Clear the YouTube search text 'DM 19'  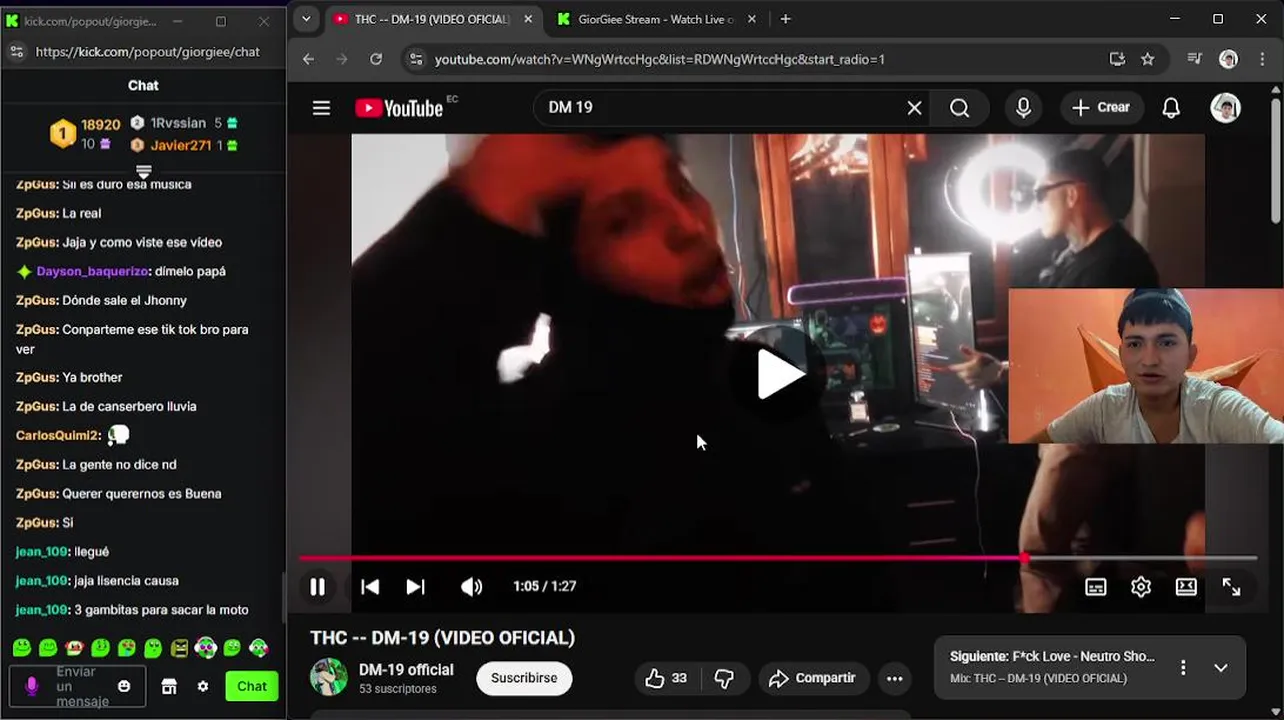914,108
